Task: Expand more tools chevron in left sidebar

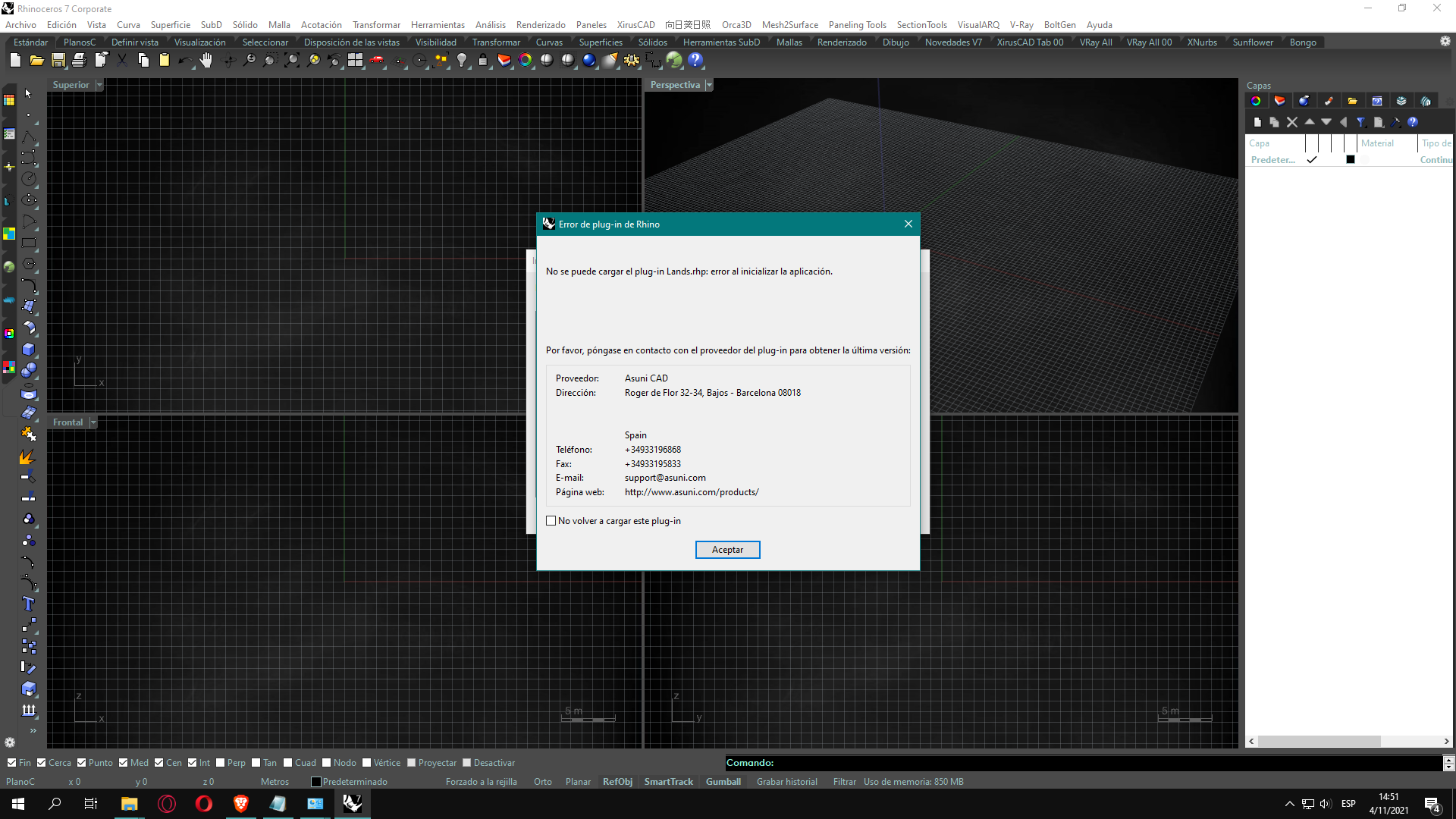Action: tap(33, 730)
